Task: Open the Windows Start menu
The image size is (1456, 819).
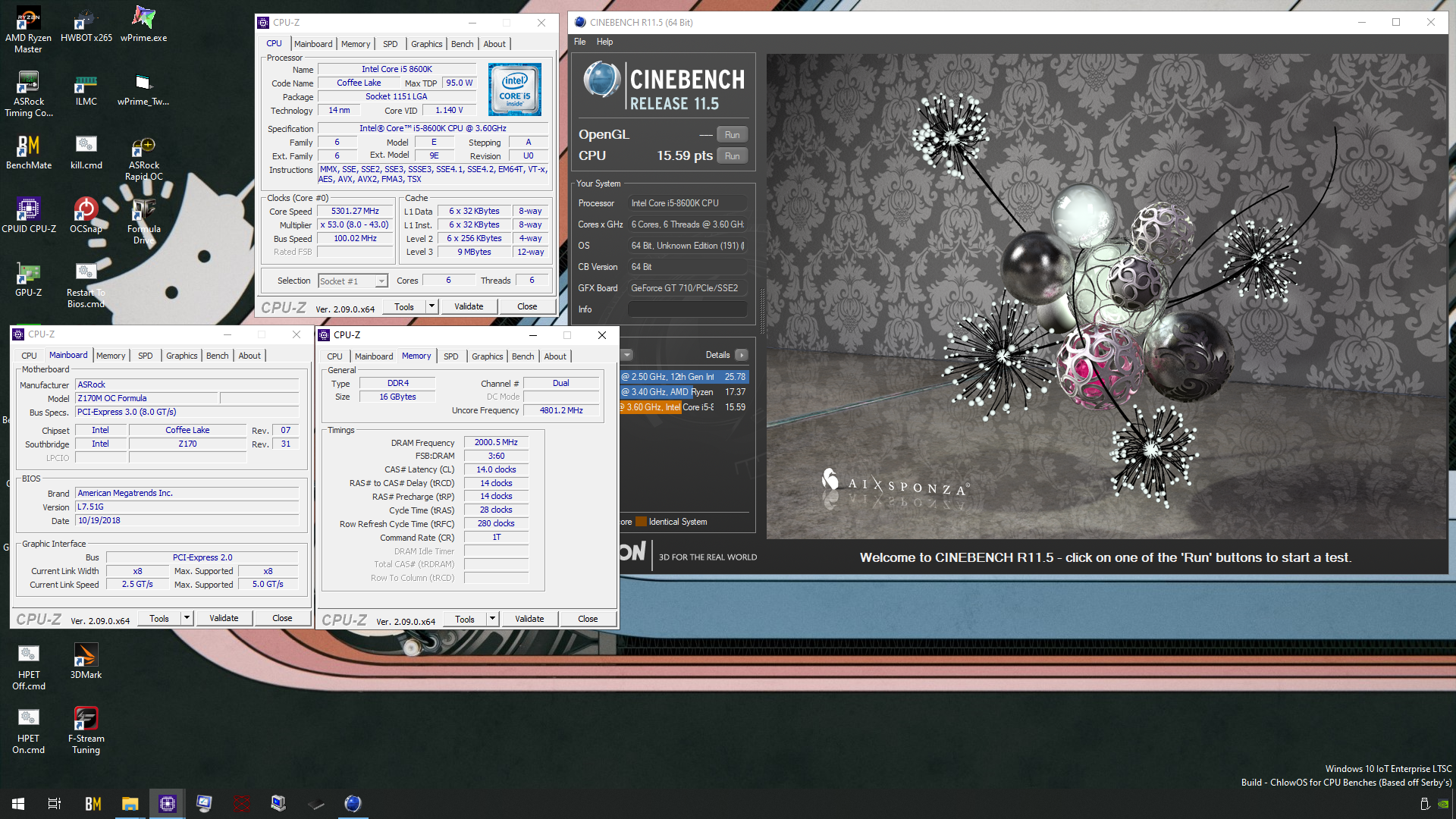Action: 18,803
